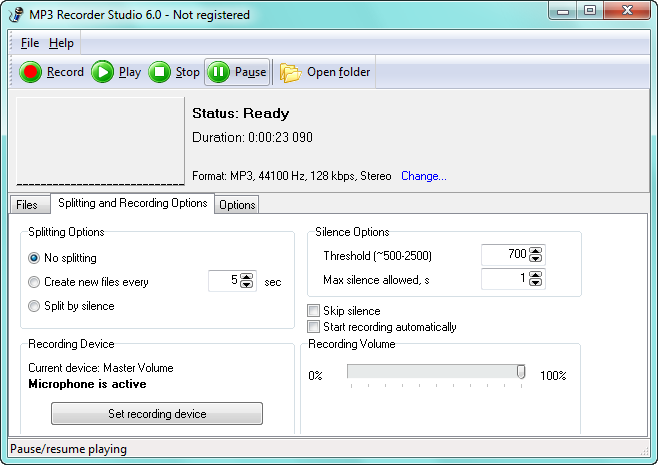Click the Format: MP3, 44100 Hz text
Viewport: 658px width, 465px height.
[292, 176]
